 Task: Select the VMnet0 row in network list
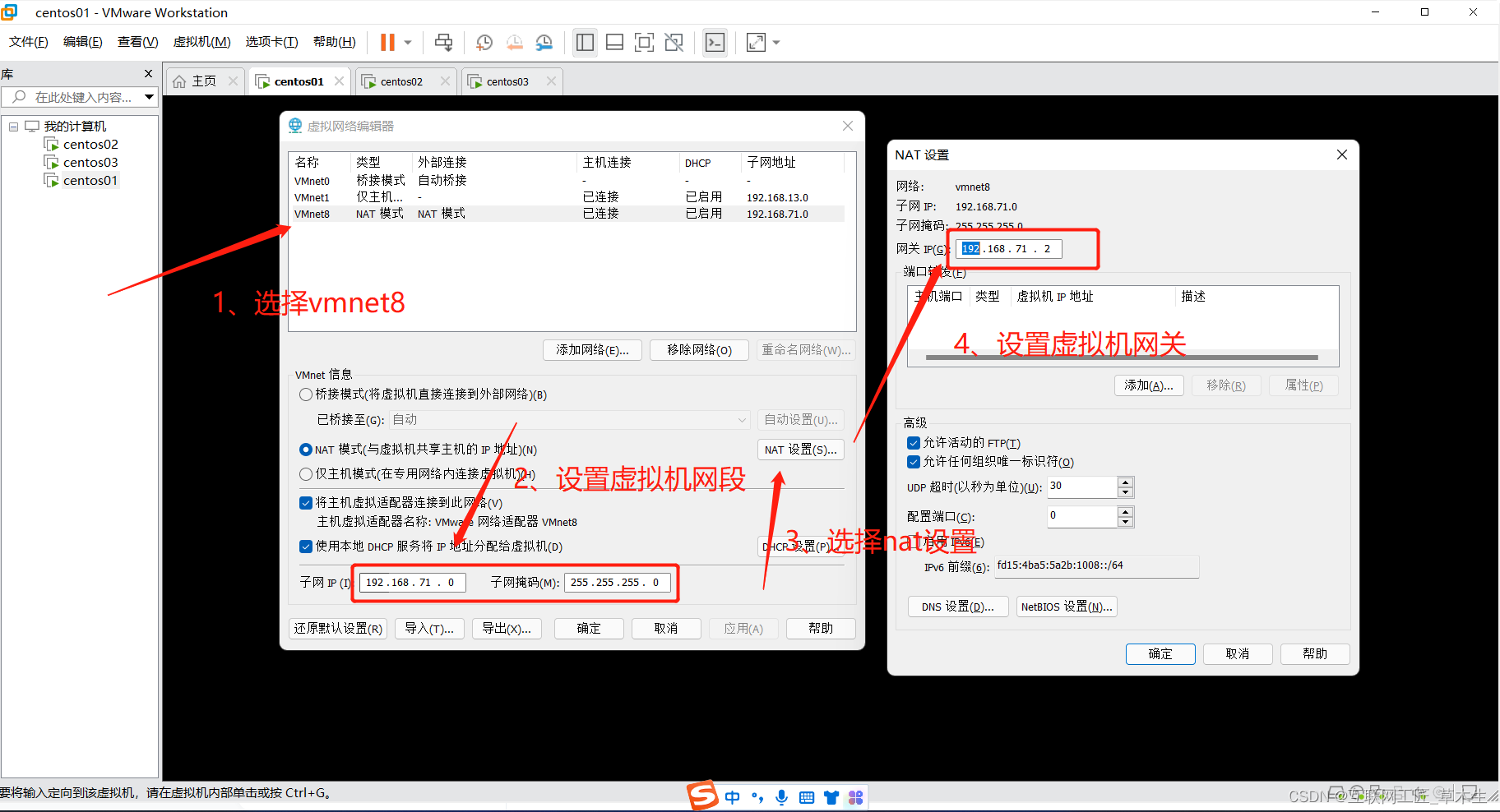(567, 181)
